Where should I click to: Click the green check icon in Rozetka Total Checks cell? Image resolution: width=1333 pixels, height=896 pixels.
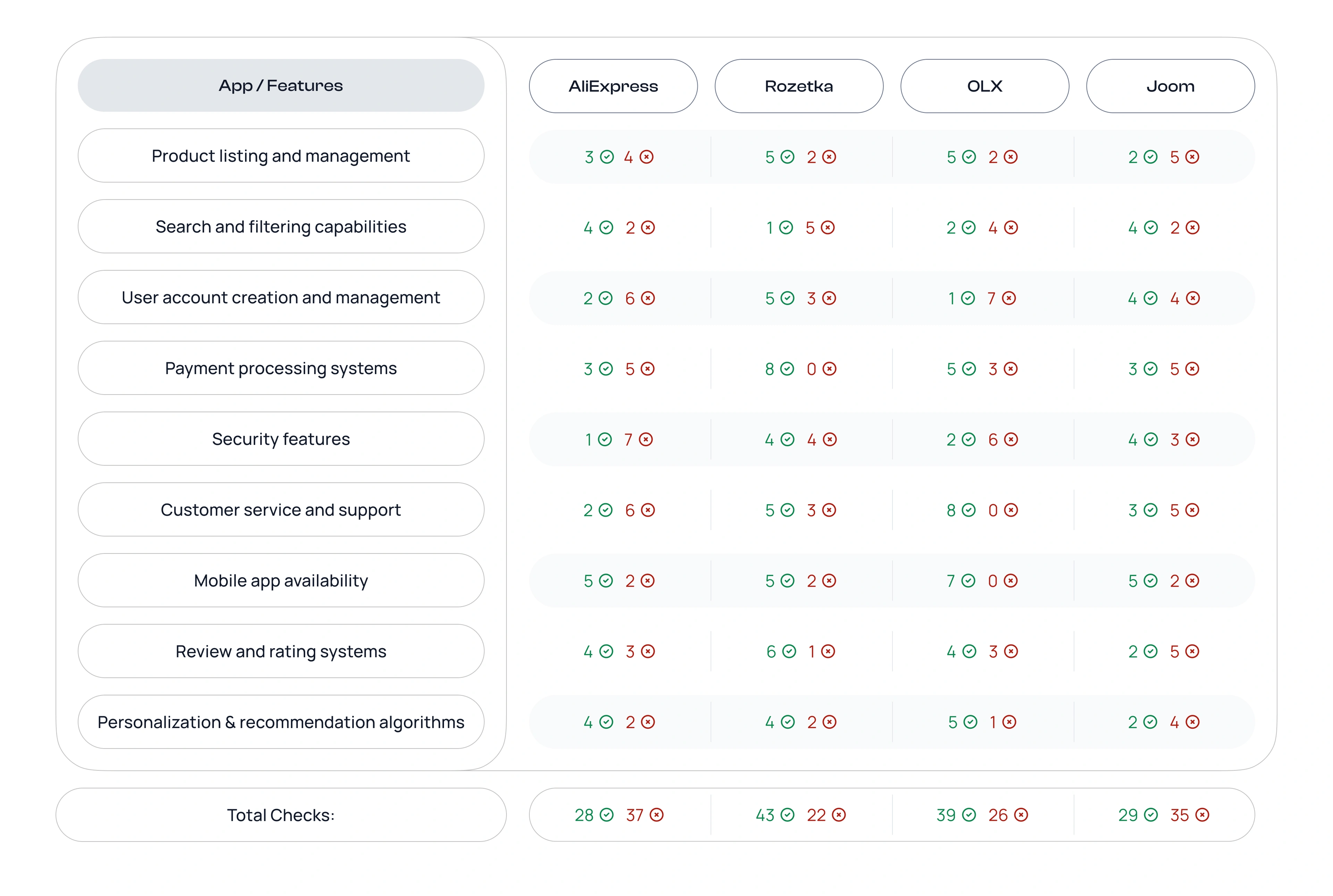[x=787, y=815]
